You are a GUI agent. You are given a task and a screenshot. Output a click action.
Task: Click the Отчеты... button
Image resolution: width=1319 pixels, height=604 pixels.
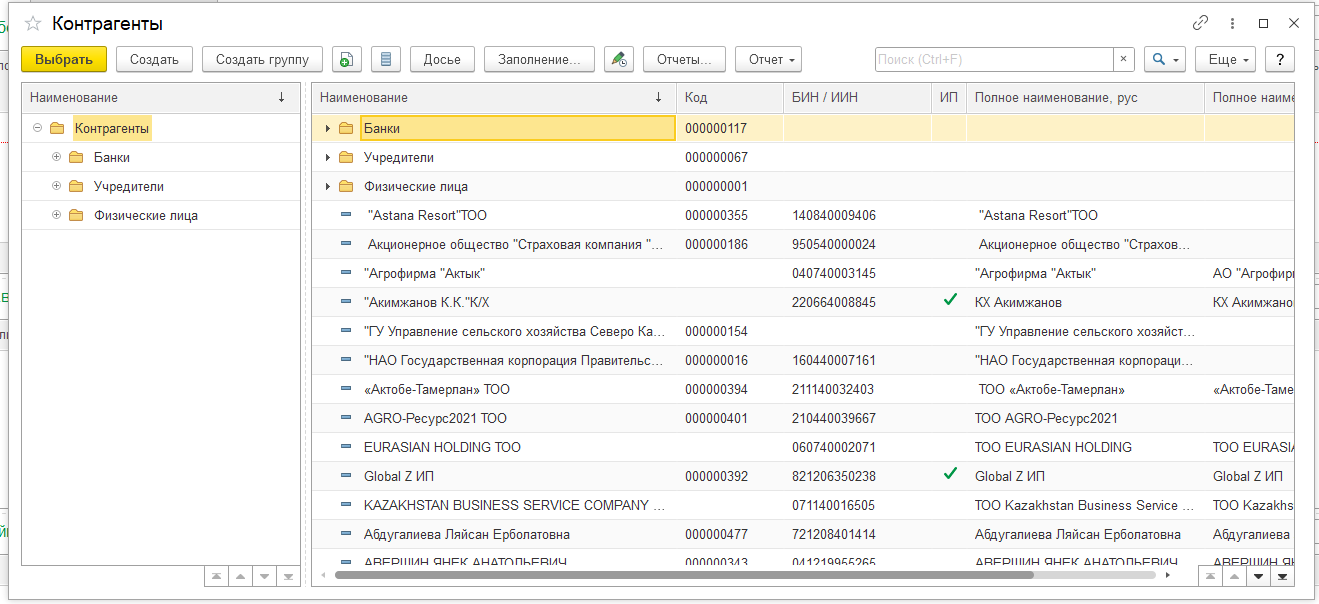tap(684, 60)
